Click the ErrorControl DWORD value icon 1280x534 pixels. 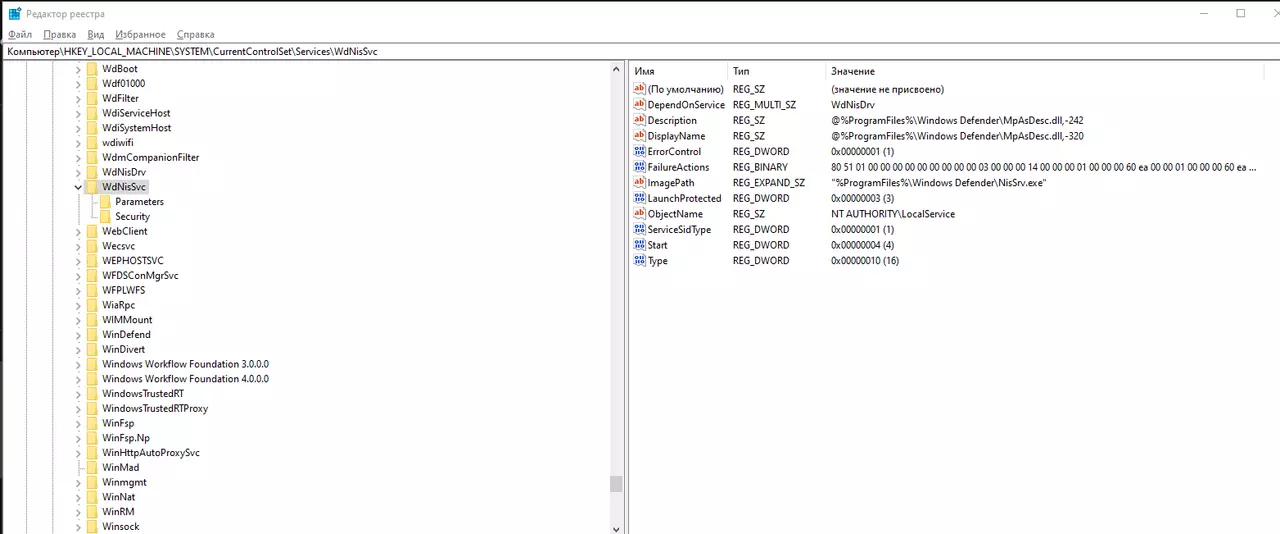(640, 151)
